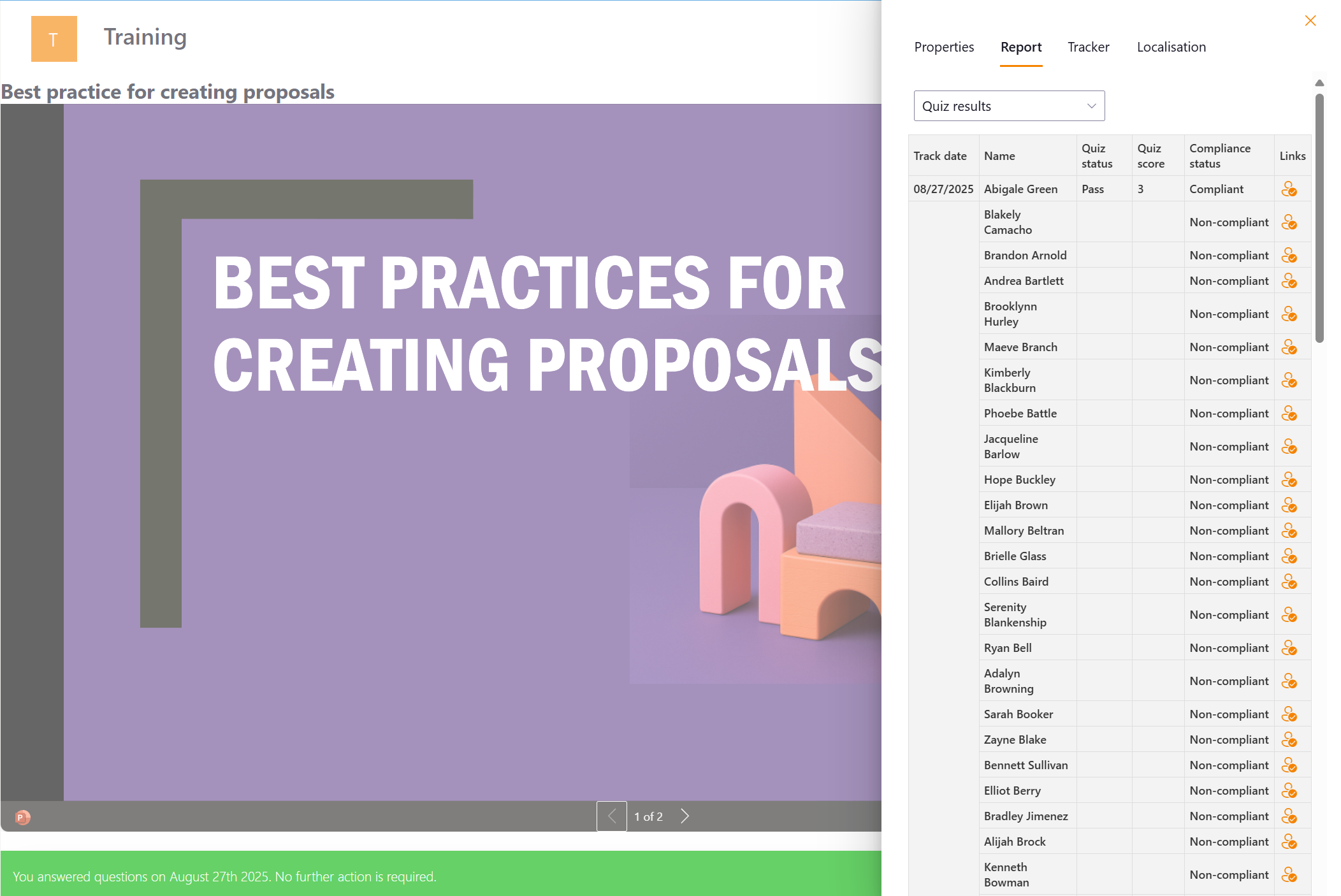Go to the next slide
Image resolution: width=1341 pixels, height=896 pixels.
[x=685, y=816]
